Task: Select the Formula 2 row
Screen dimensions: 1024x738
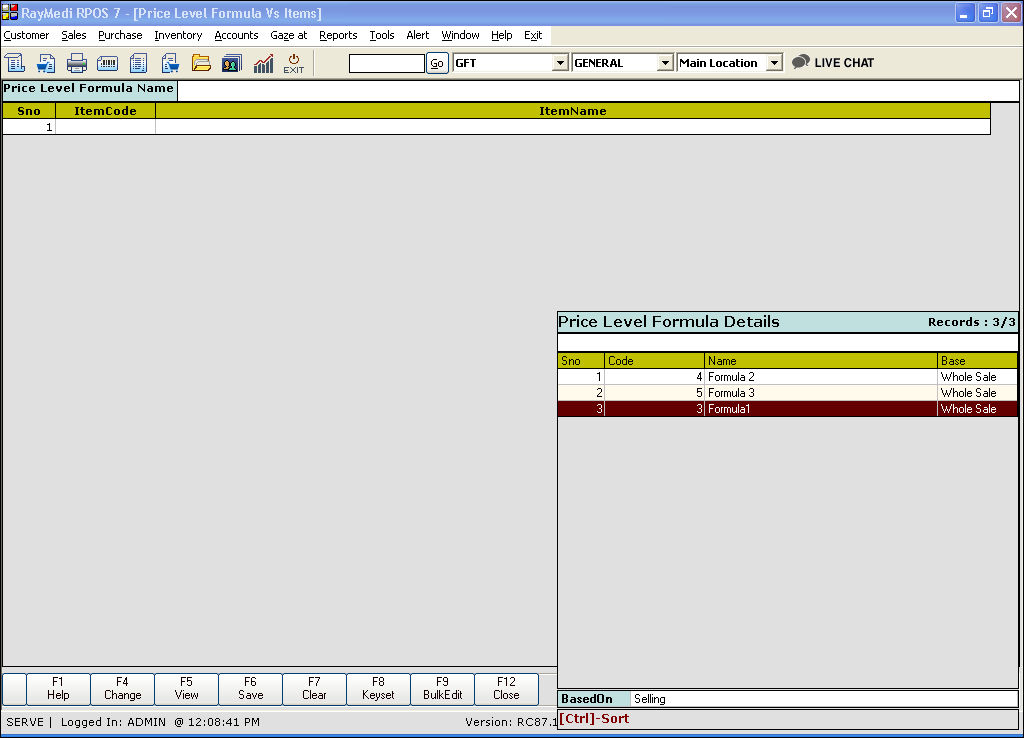Action: click(788, 377)
